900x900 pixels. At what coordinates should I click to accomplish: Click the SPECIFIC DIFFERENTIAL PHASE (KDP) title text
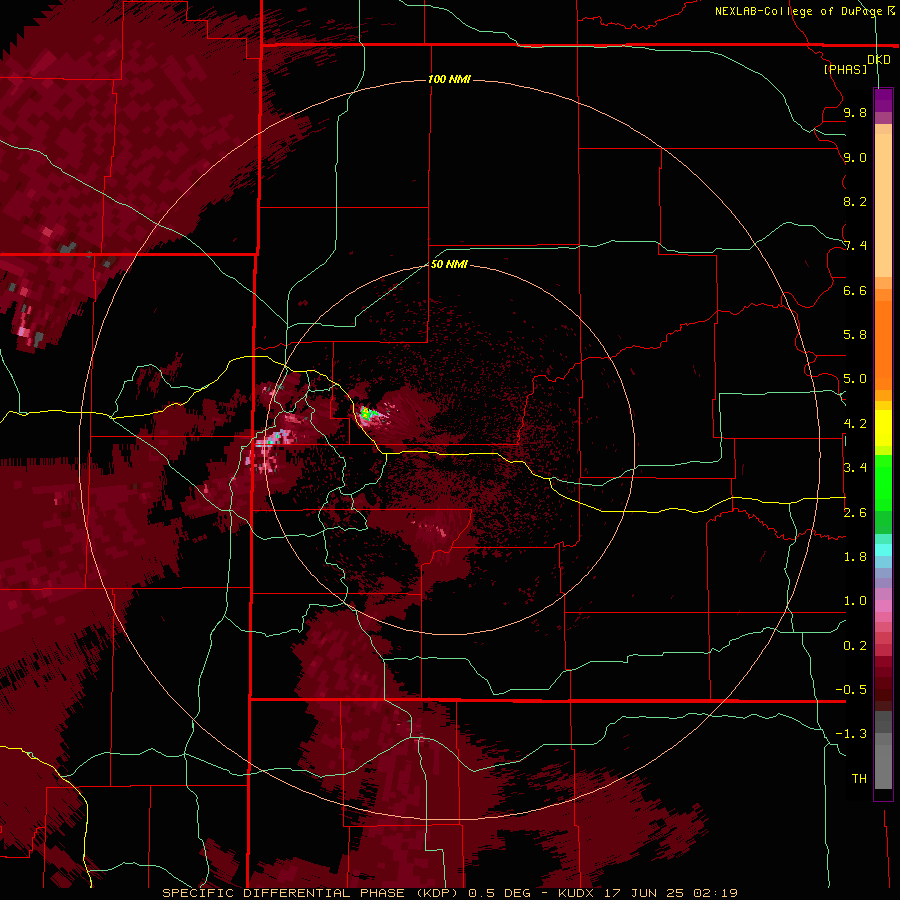pyautogui.click(x=312, y=893)
